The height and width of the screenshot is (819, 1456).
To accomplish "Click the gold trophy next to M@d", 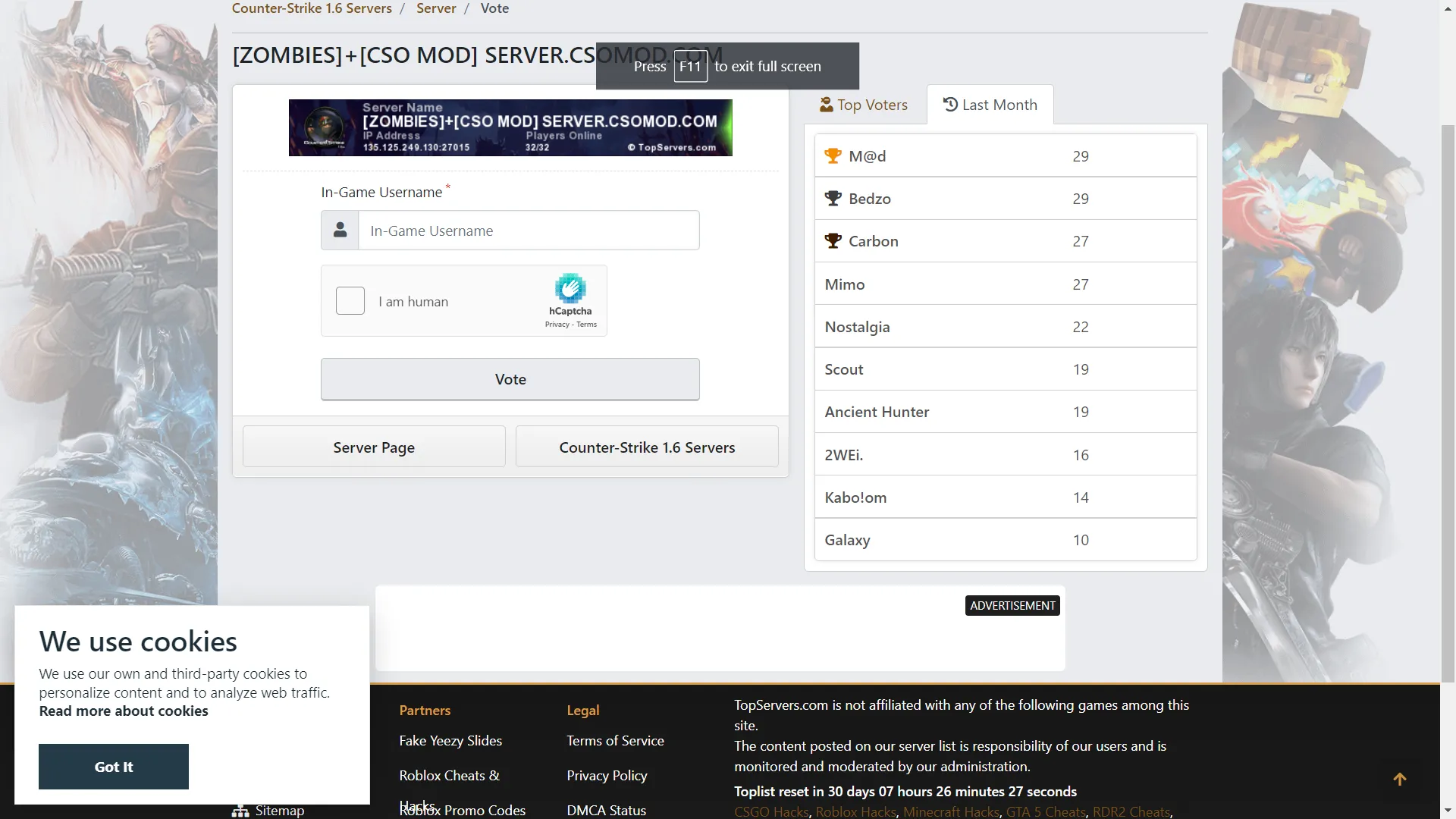I will (833, 155).
